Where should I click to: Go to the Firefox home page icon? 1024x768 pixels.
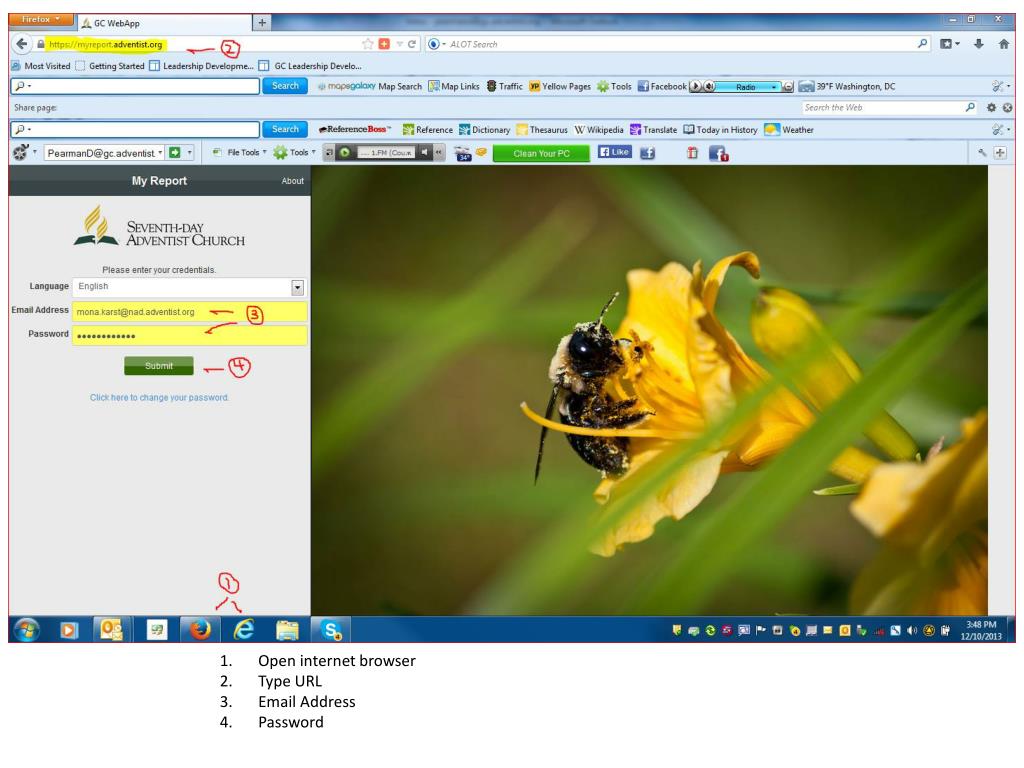pos(1004,44)
